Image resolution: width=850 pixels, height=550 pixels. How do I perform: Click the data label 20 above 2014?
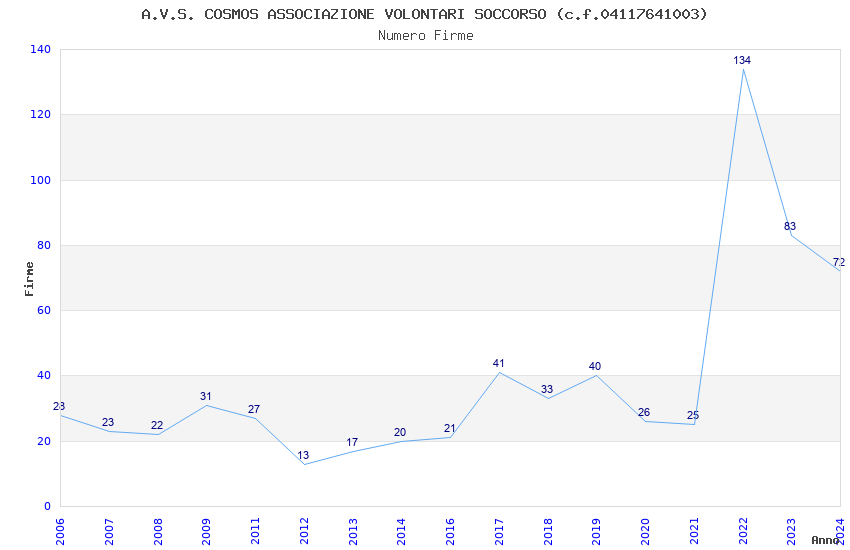[x=400, y=432]
